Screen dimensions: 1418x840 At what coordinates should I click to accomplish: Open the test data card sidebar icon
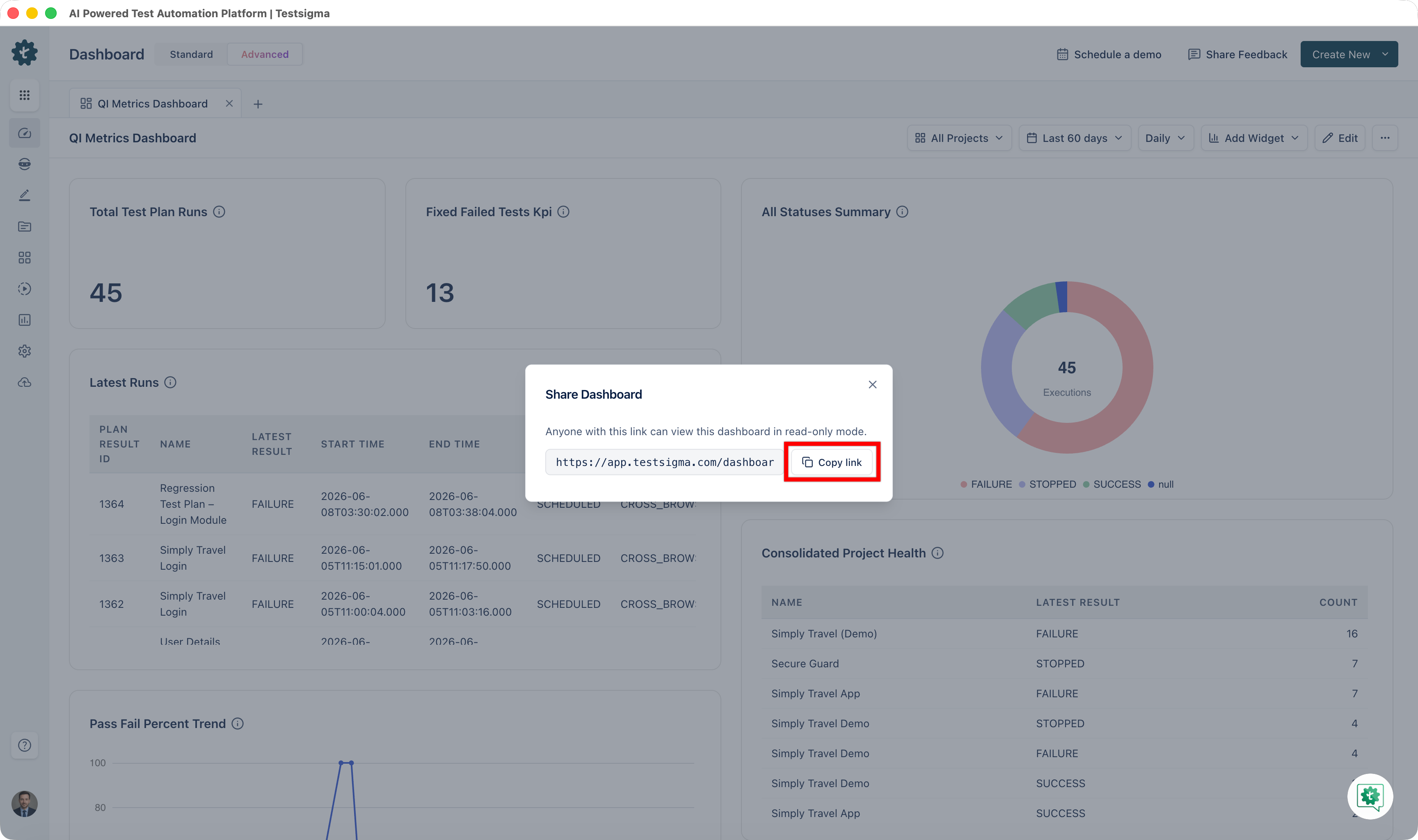click(x=24, y=226)
